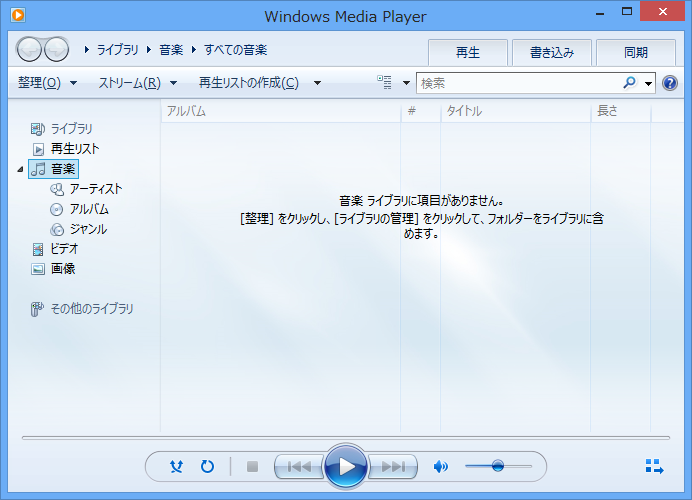Collapse the 音楽 tree node arrow
692x500 pixels.
(20, 169)
